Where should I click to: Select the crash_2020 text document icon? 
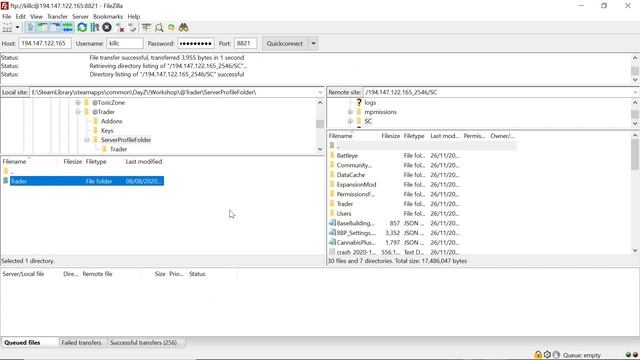pyautogui.click(x=332, y=252)
